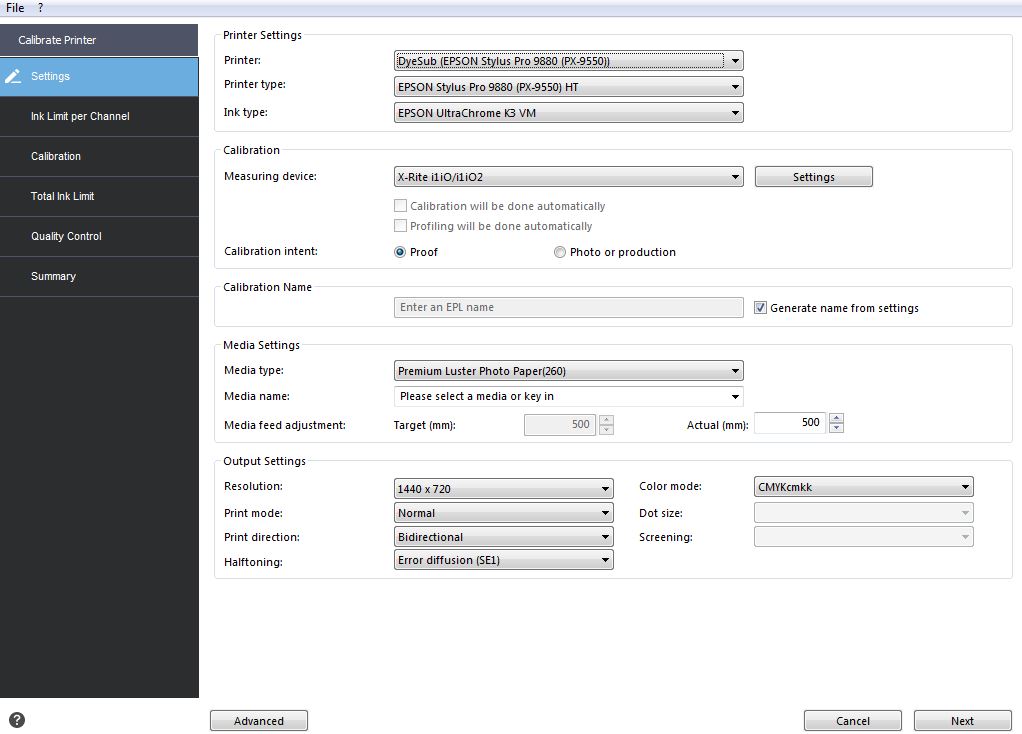The height and width of the screenshot is (734, 1022).
Task: Click the 'Enter an EPL name' input field
Action: 568,307
